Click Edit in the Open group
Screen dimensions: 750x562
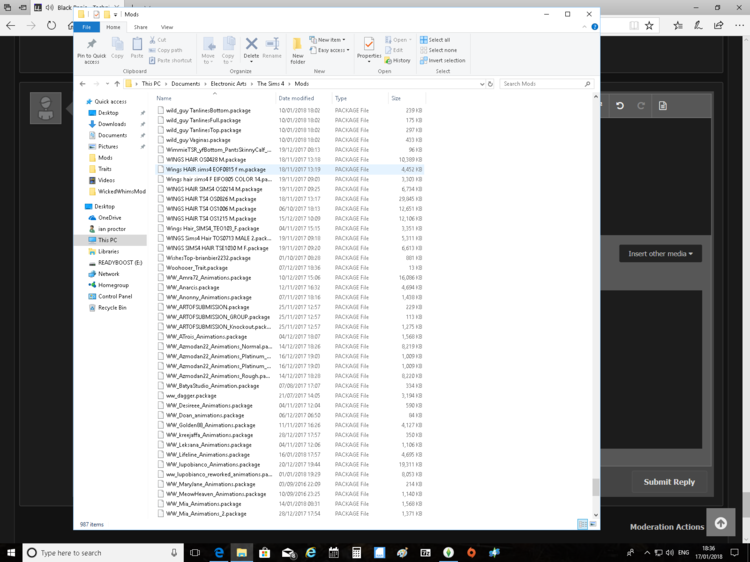394,50
